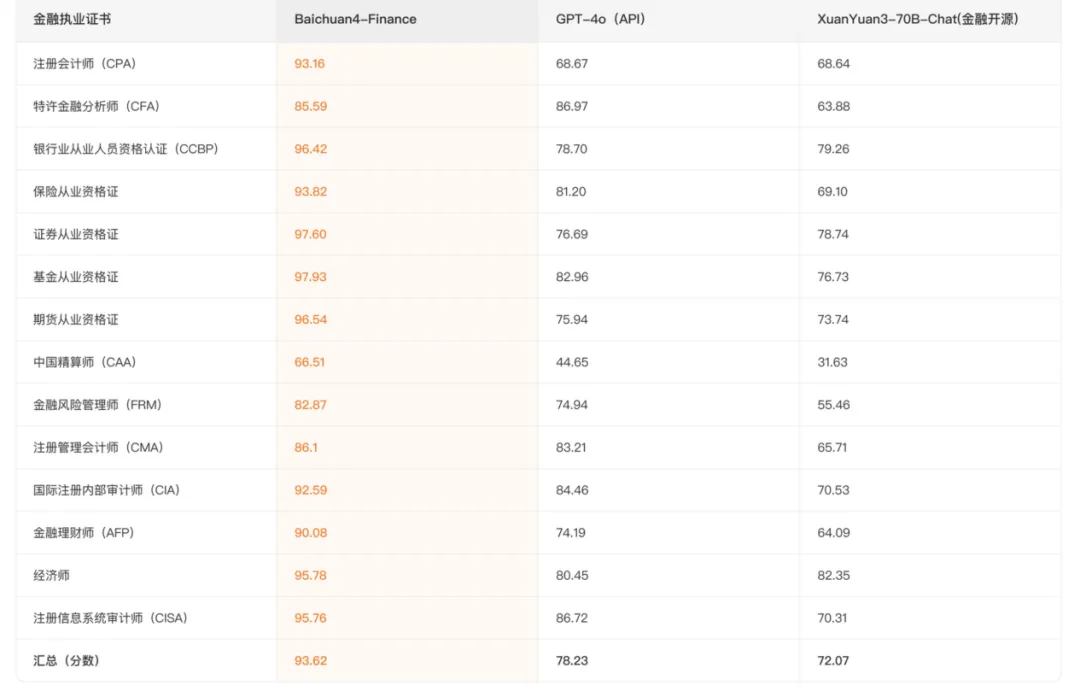Select the 特许金融分析师 (CFA) row label
Image resolution: width=1080 pixels, height=691 pixels.
click(x=96, y=106)
